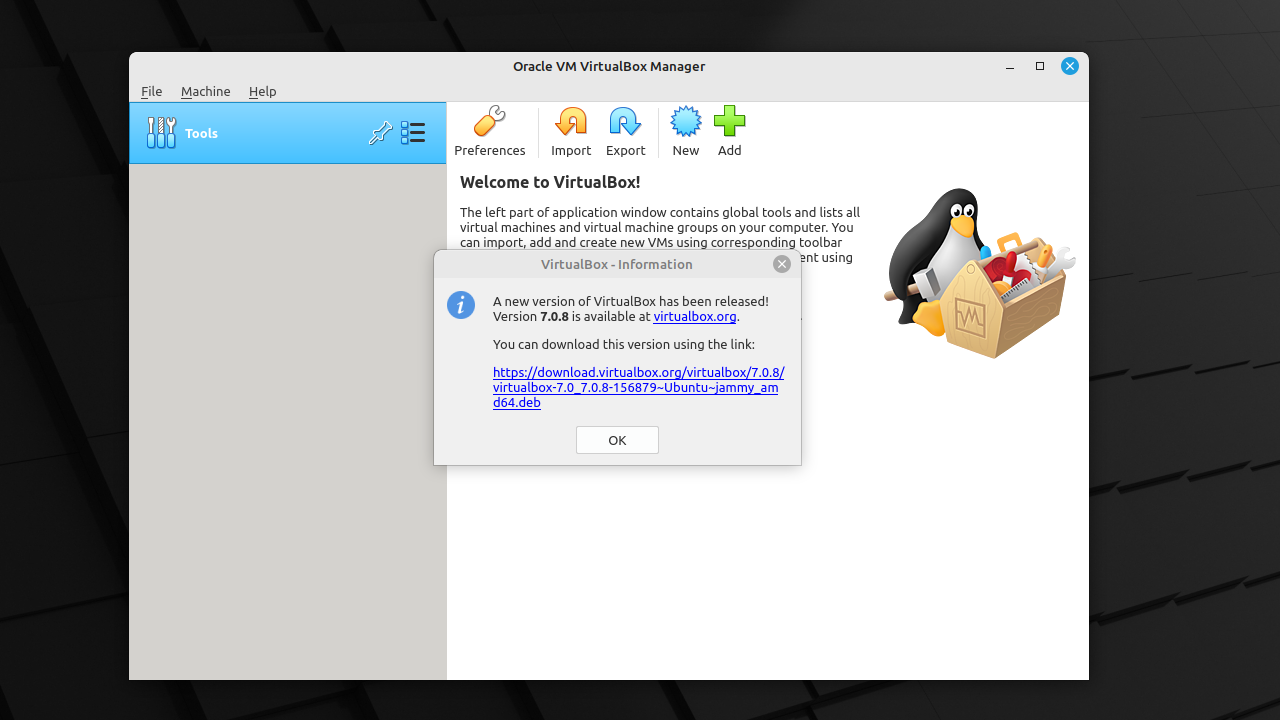Click the Welcome to VirtualBox! heading
Screen dimensions: 1280x720
550,182
